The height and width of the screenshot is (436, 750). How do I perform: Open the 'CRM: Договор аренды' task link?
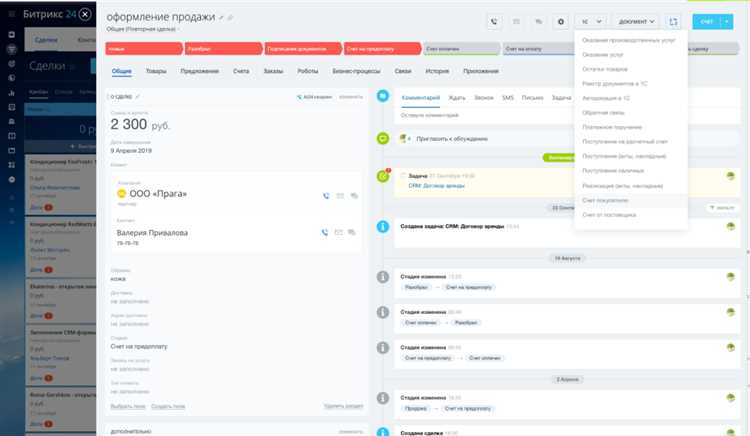(436, 185)
